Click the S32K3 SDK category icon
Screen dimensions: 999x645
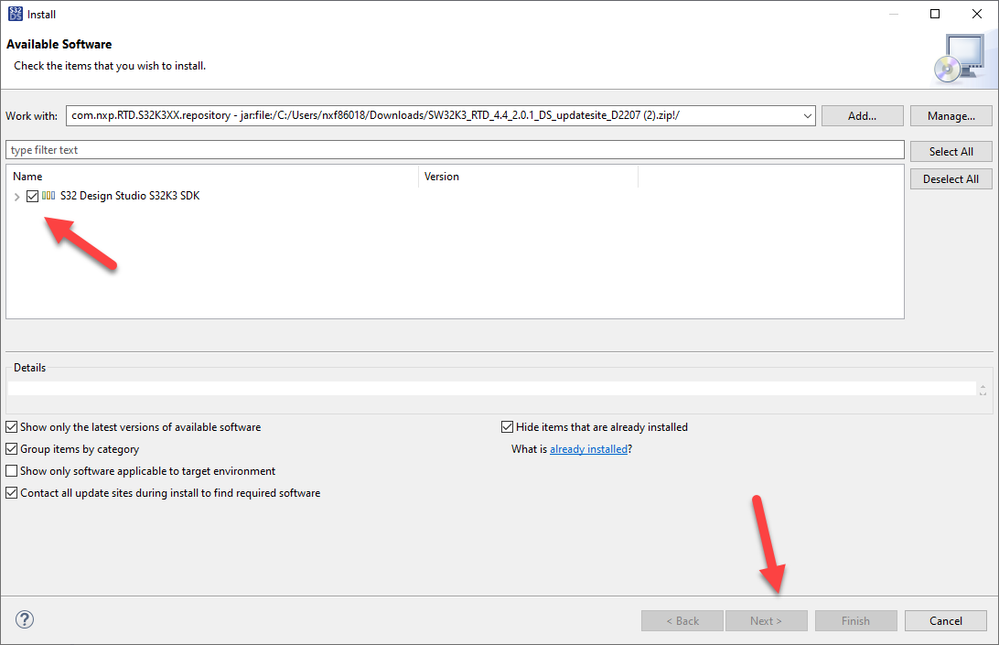pyautogui.click(x=48, y=196)
